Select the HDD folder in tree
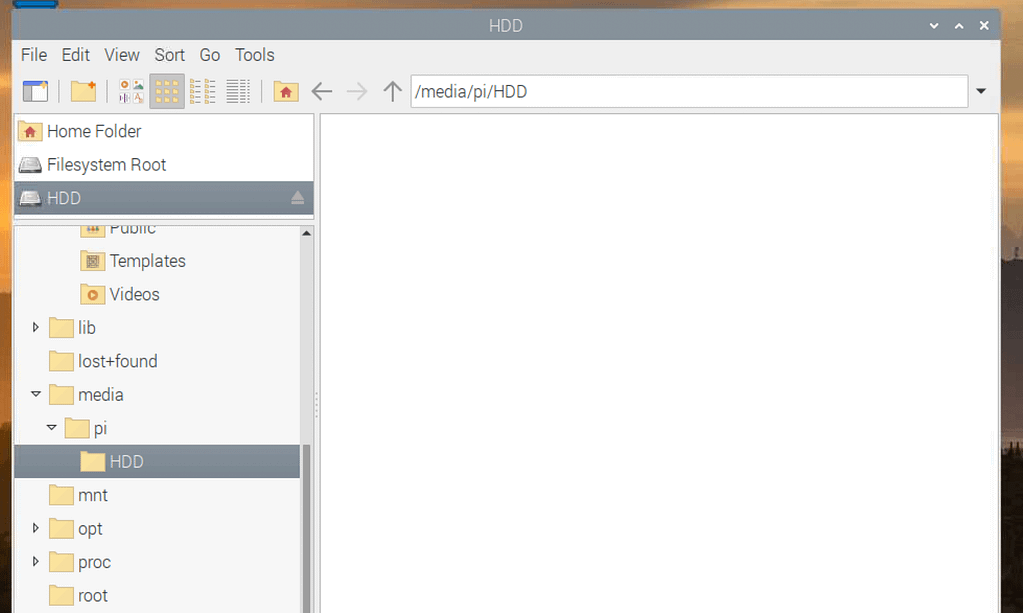Viewport: 1023px width, 613px height. pyautogui.click(x=157, y=462)
